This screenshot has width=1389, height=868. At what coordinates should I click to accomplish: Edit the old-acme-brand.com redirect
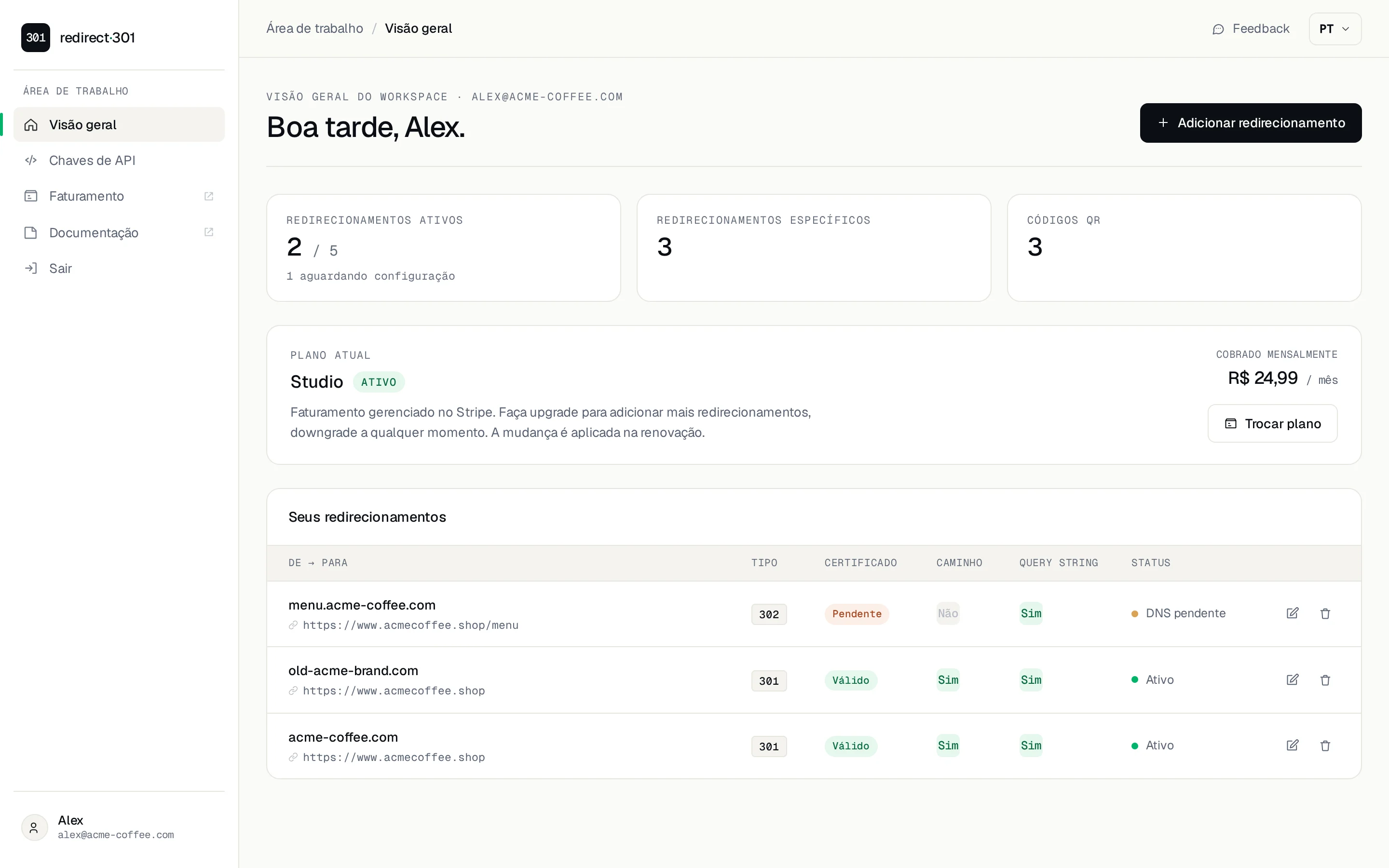1293,680
